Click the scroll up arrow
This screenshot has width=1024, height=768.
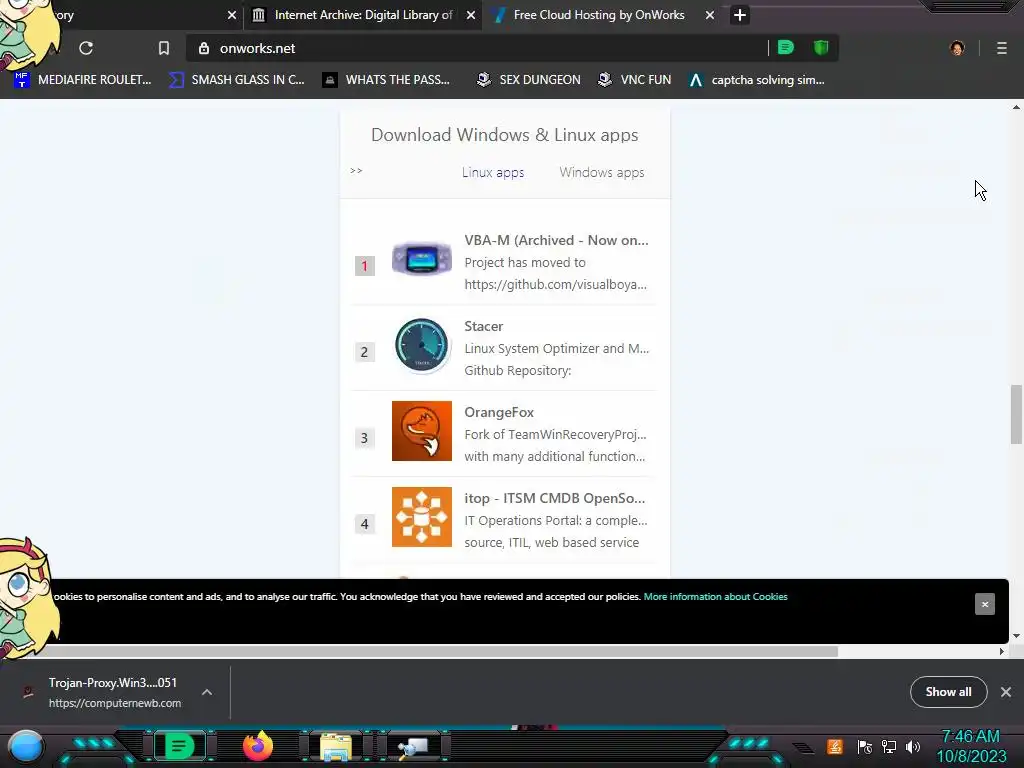pos(1016,107)
